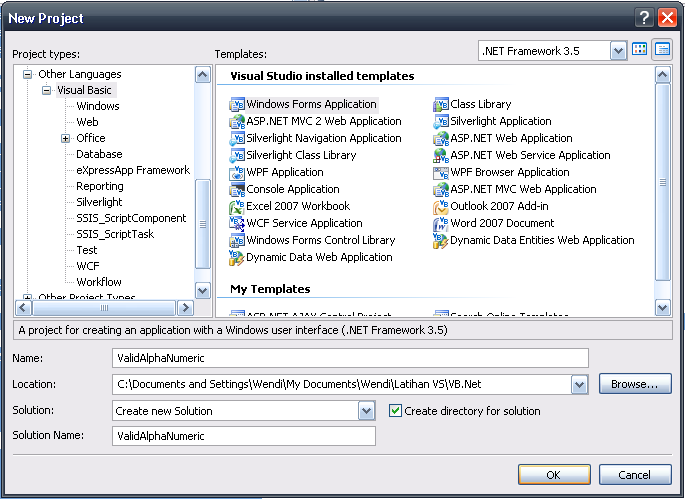The width and height of the screenshot is (685, 499).
Task: Click templates list scroll up arrow
Action: [x=663, y=75]
